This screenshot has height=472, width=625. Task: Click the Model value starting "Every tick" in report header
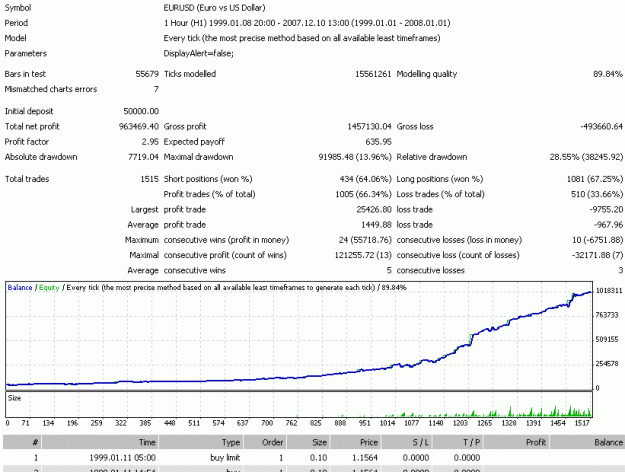coord(302,38)
